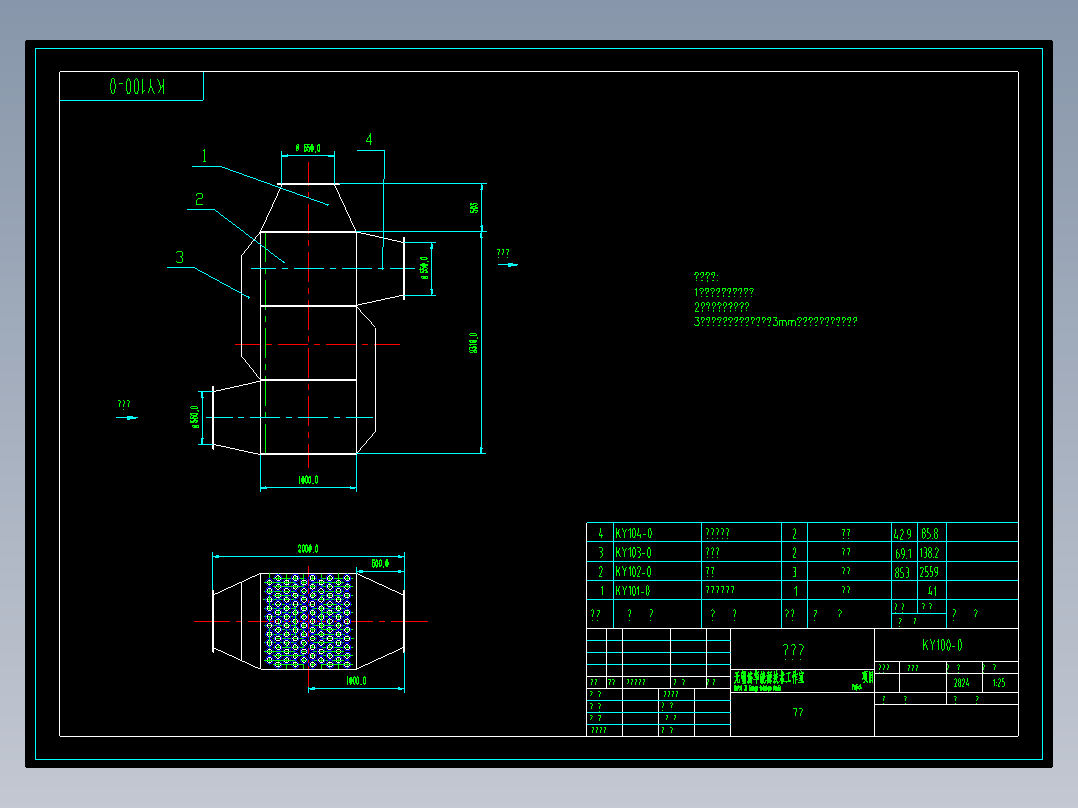This screenshot has height=808, width=1078.
Task: Click the KY100-0 drawing number in title block
Action: pyautogui.click(x=943, y=645)
